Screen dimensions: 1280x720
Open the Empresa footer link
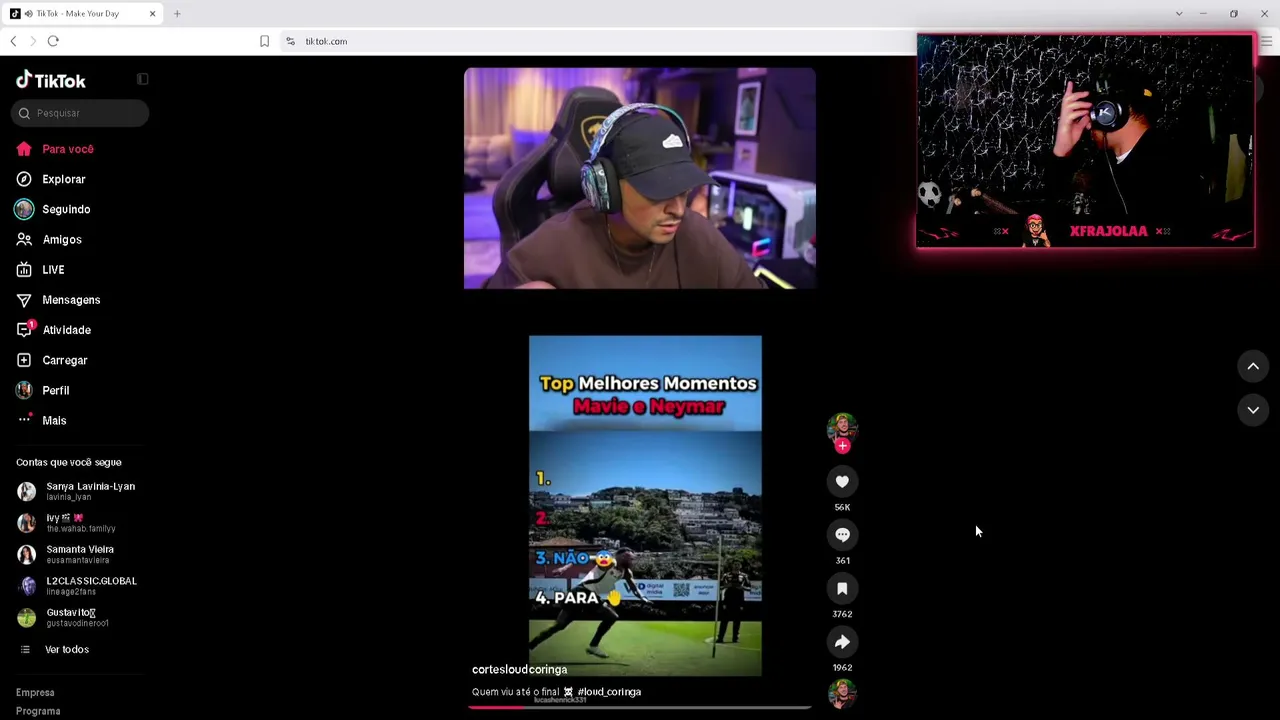click(35, 693)
